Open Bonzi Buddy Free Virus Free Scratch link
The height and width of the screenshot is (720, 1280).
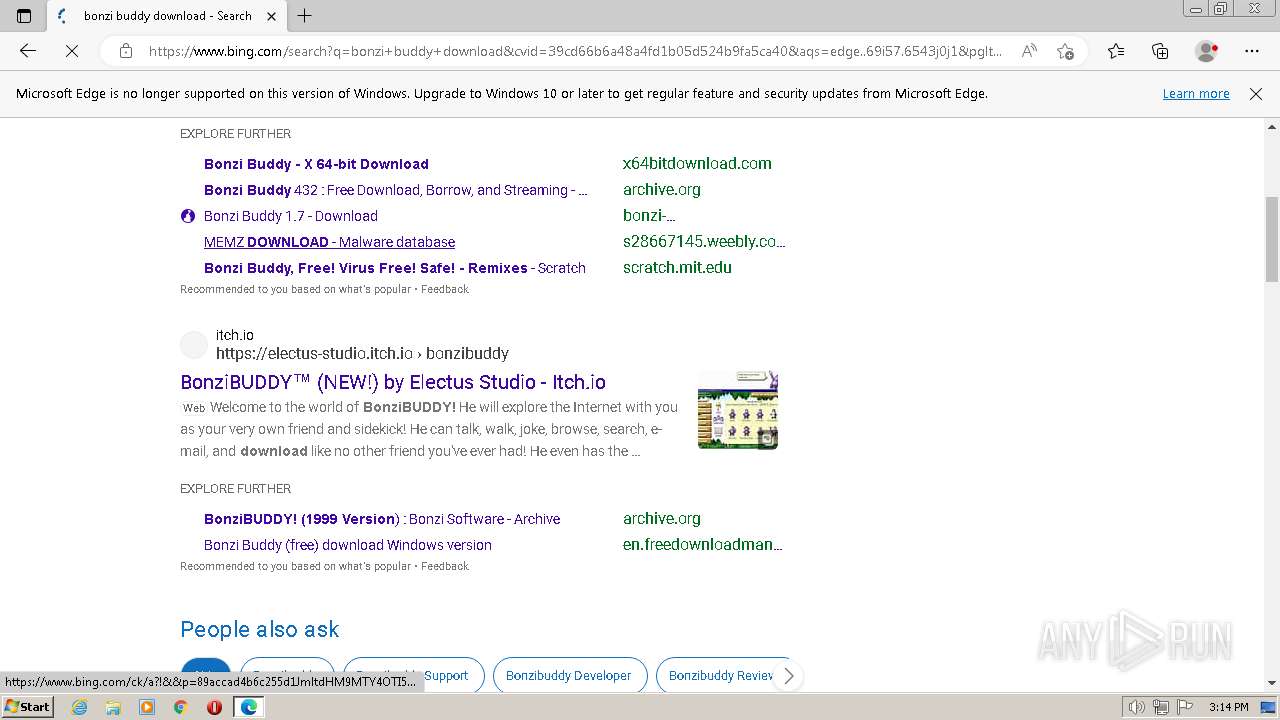[x=395, y=268]
